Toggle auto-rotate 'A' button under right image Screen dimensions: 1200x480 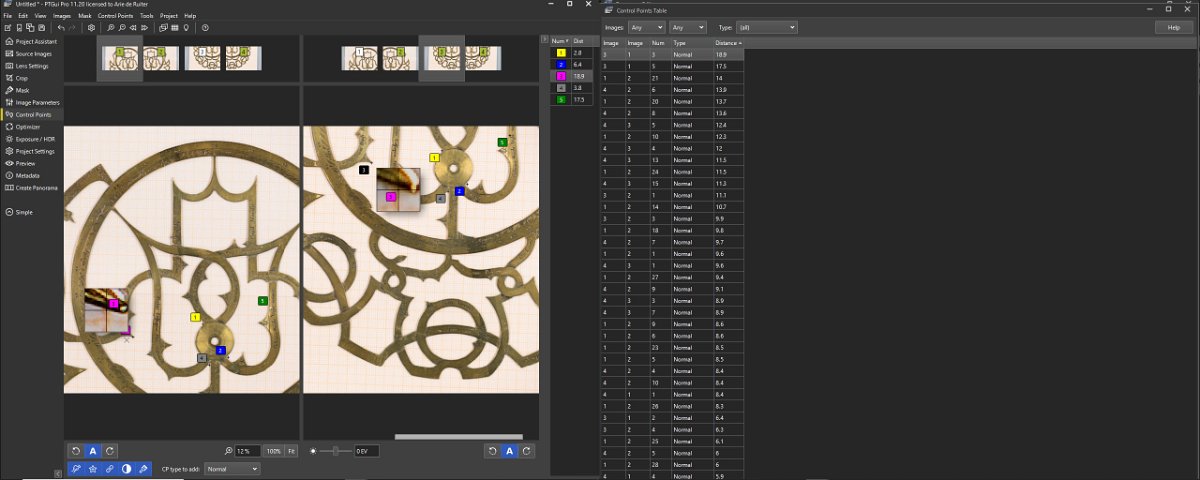coord(509,451)
